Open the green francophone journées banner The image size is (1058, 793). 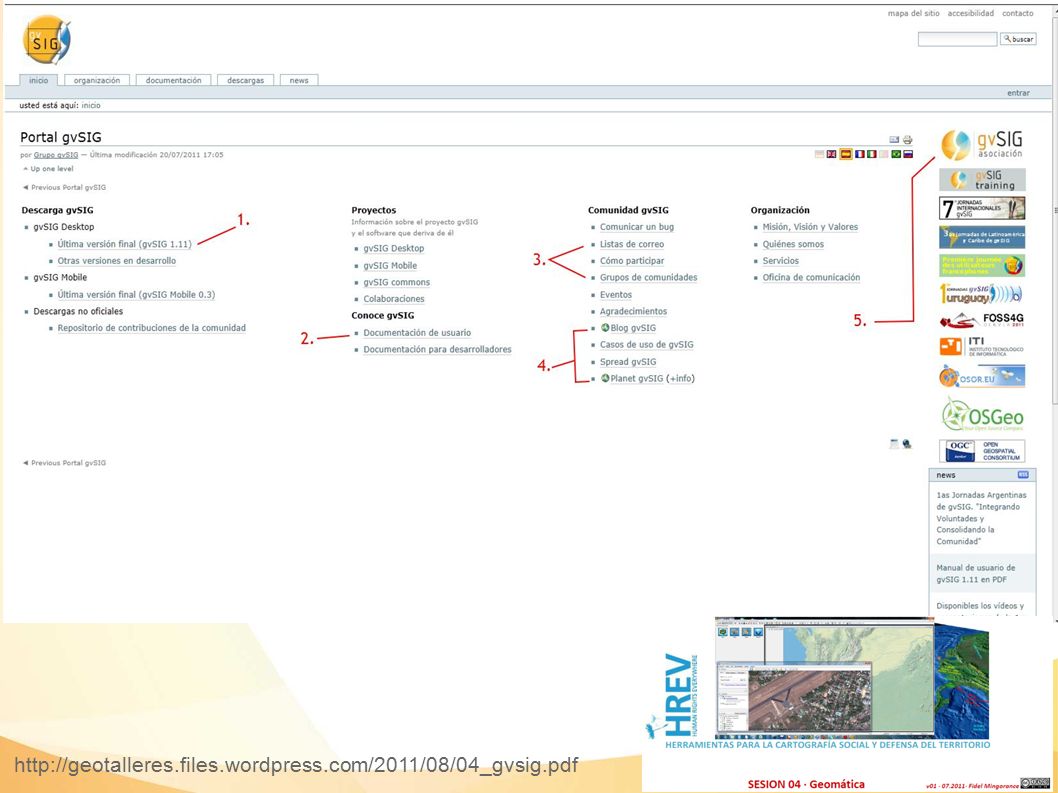point(982,265)
